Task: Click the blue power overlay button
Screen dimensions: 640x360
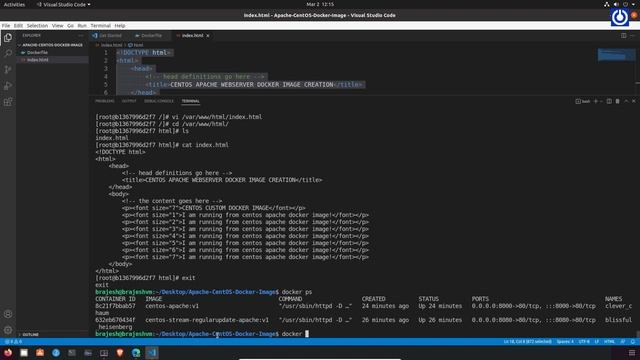Action: (620, 18)
